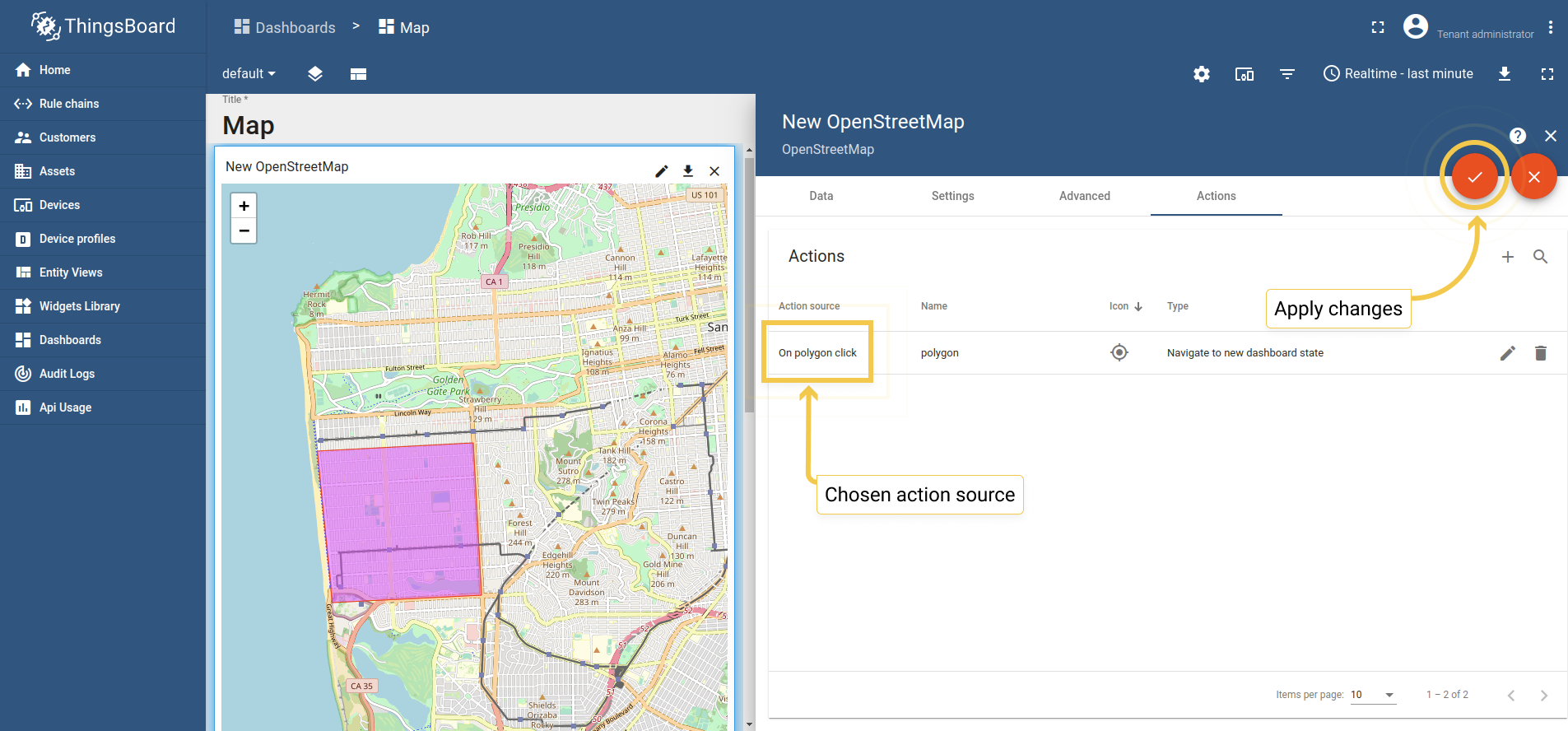This screenshot has width=1568, height=731.
Task: Open Devices page
Action: 103,205
